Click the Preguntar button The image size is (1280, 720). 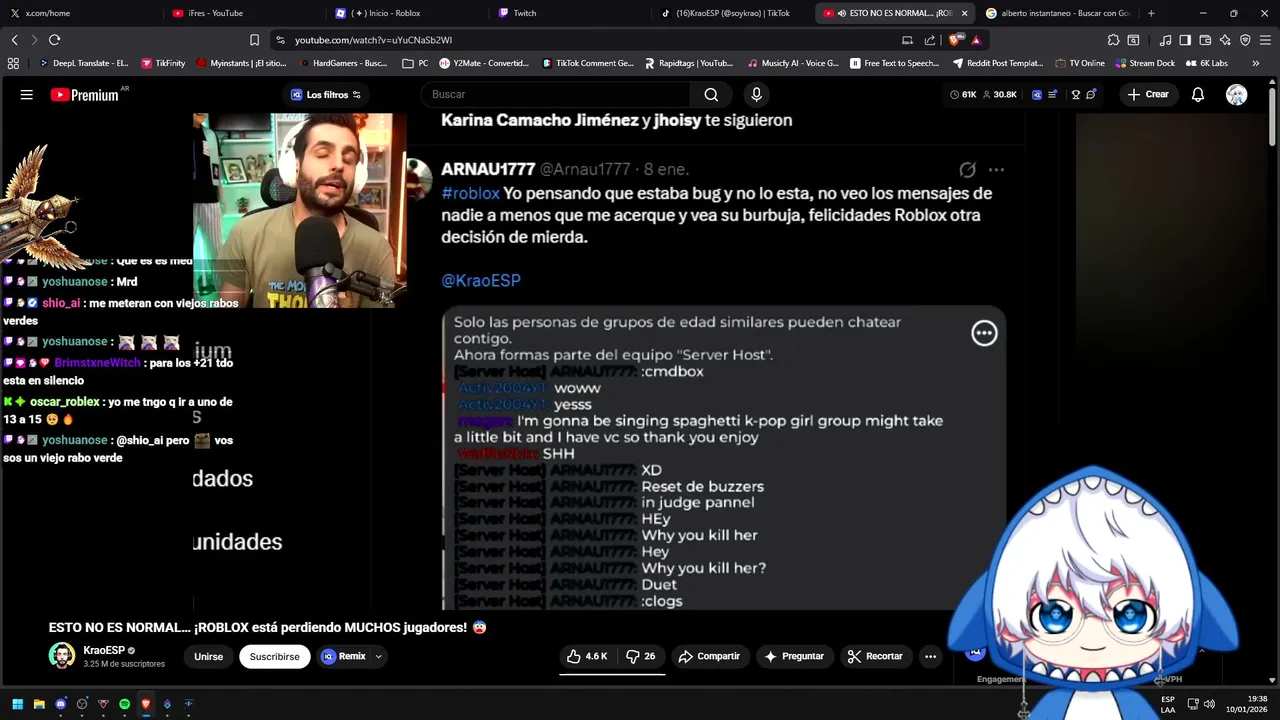click(x=794, y=656)
